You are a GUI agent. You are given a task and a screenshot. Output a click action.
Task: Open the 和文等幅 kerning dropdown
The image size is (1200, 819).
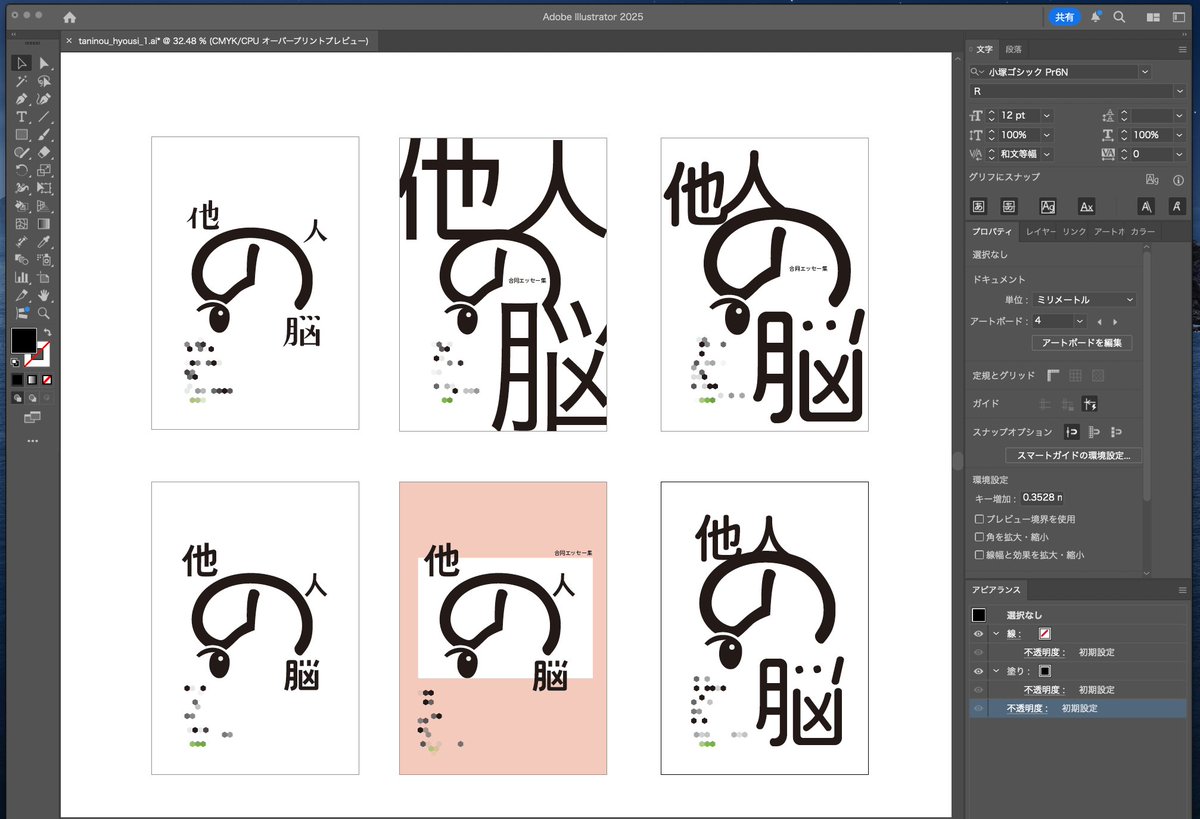(1046, 154)
